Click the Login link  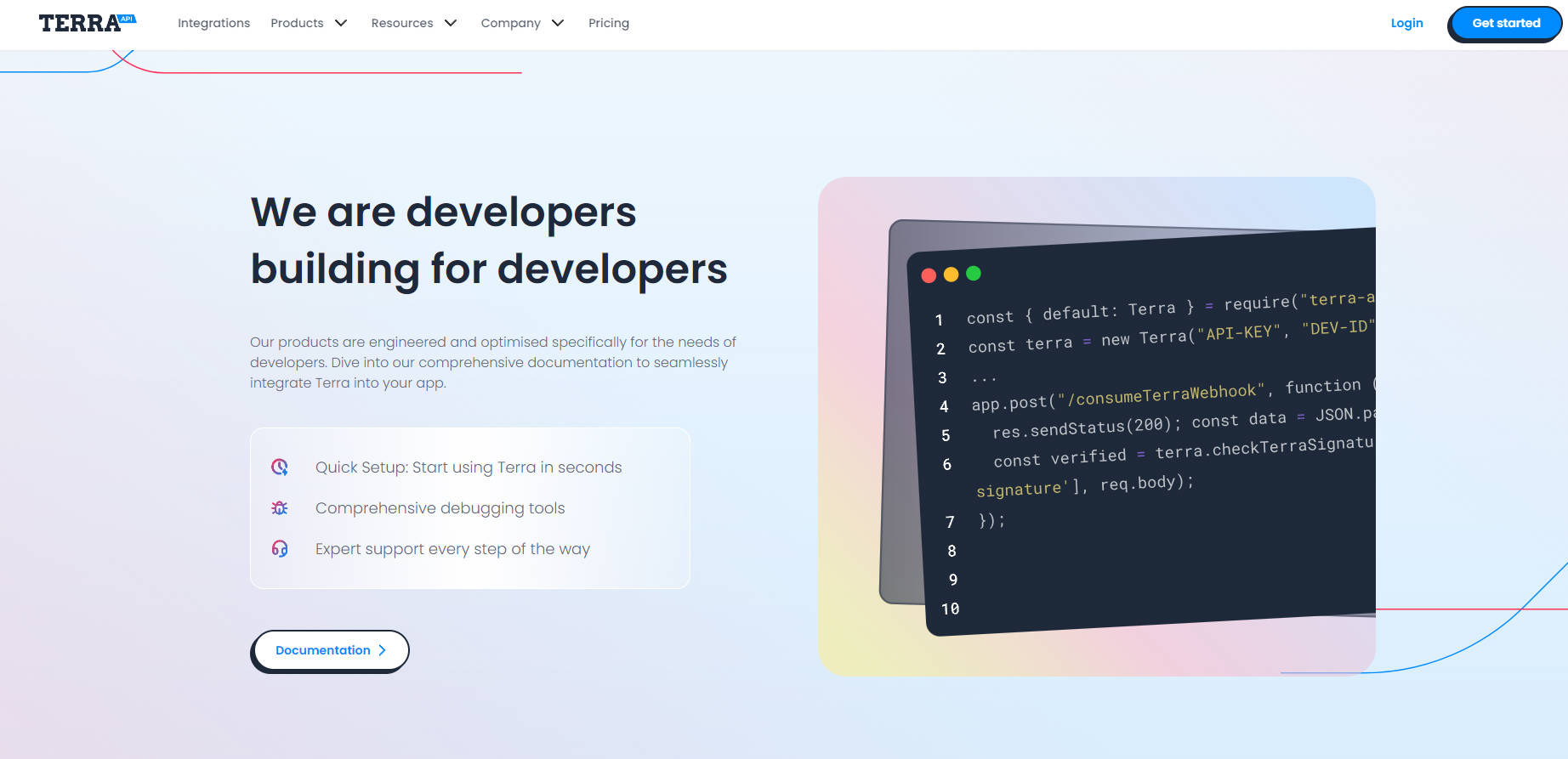tap(1406, 23)
